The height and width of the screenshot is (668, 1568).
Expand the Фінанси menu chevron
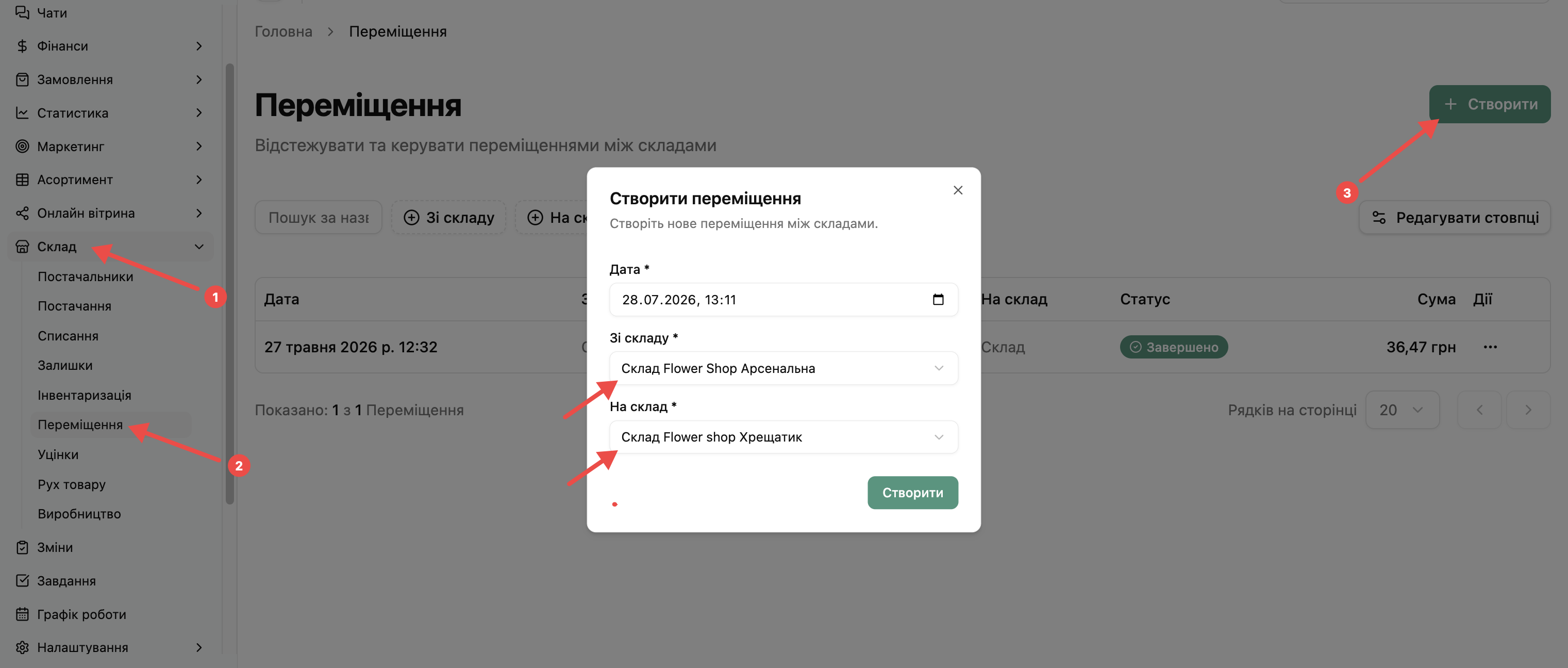[x=199, y=46]
